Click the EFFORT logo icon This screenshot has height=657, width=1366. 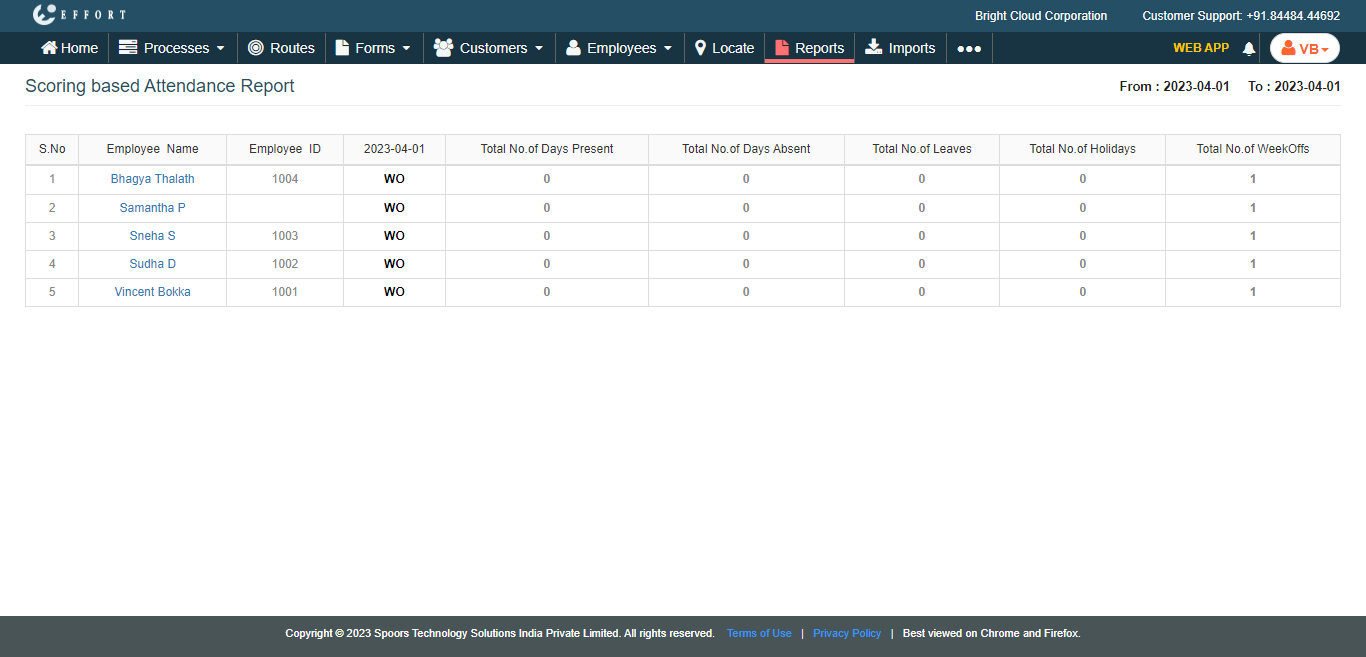[44, 15]
